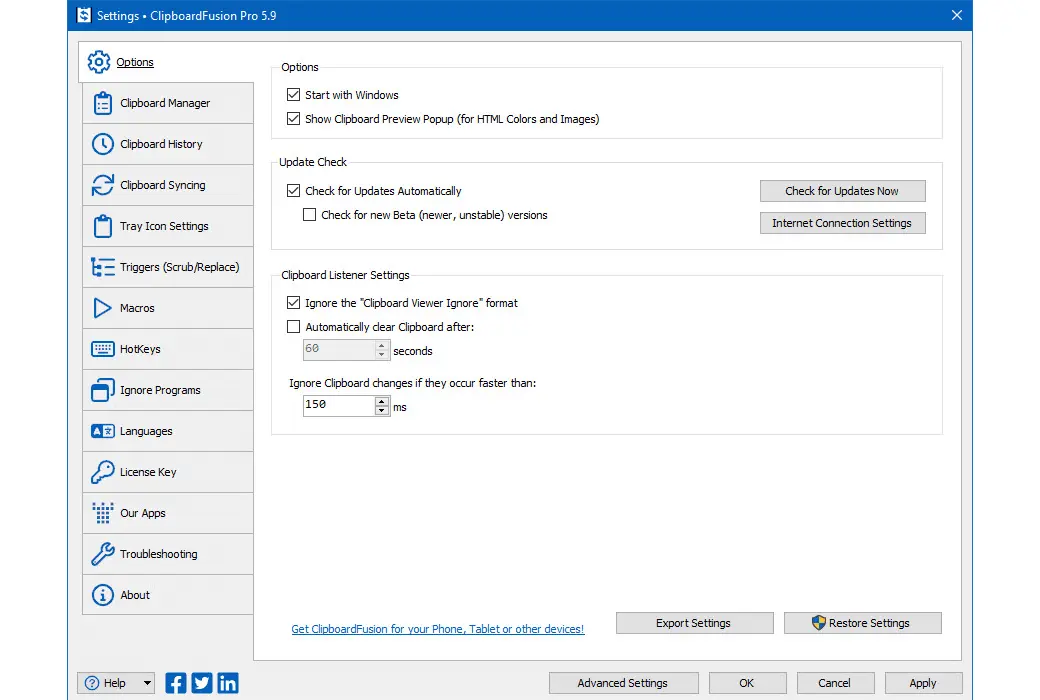
Task: Click the Clipboard Manager clipboard icon
Action: pos(103,103)
